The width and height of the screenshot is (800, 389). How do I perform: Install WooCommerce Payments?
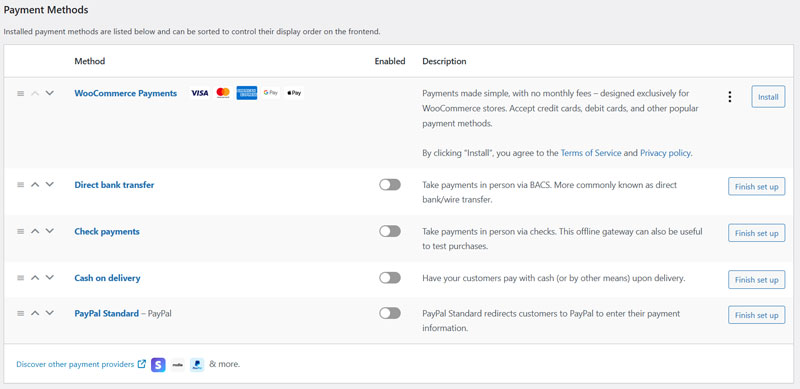tap(768, 96)
